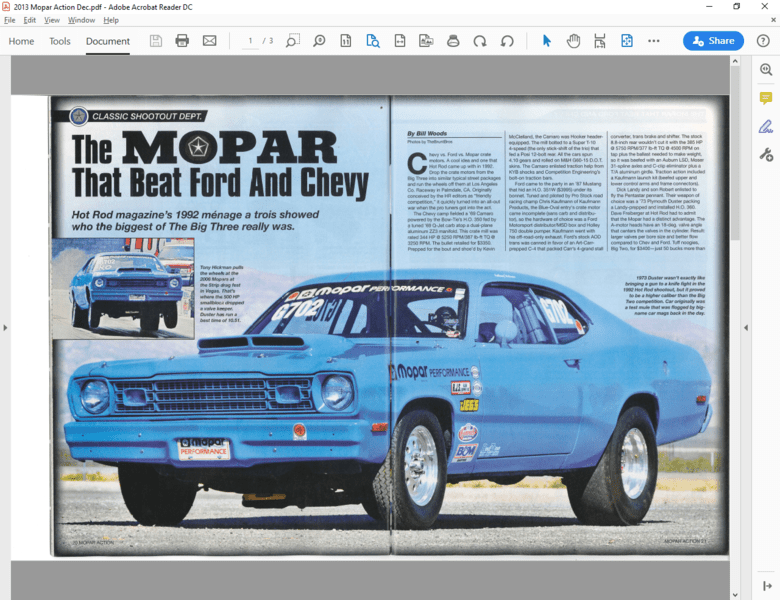Image resolution: width=780 pixels, height=600 pixels.
Task: Open the File menu
Action: point(10,20)
